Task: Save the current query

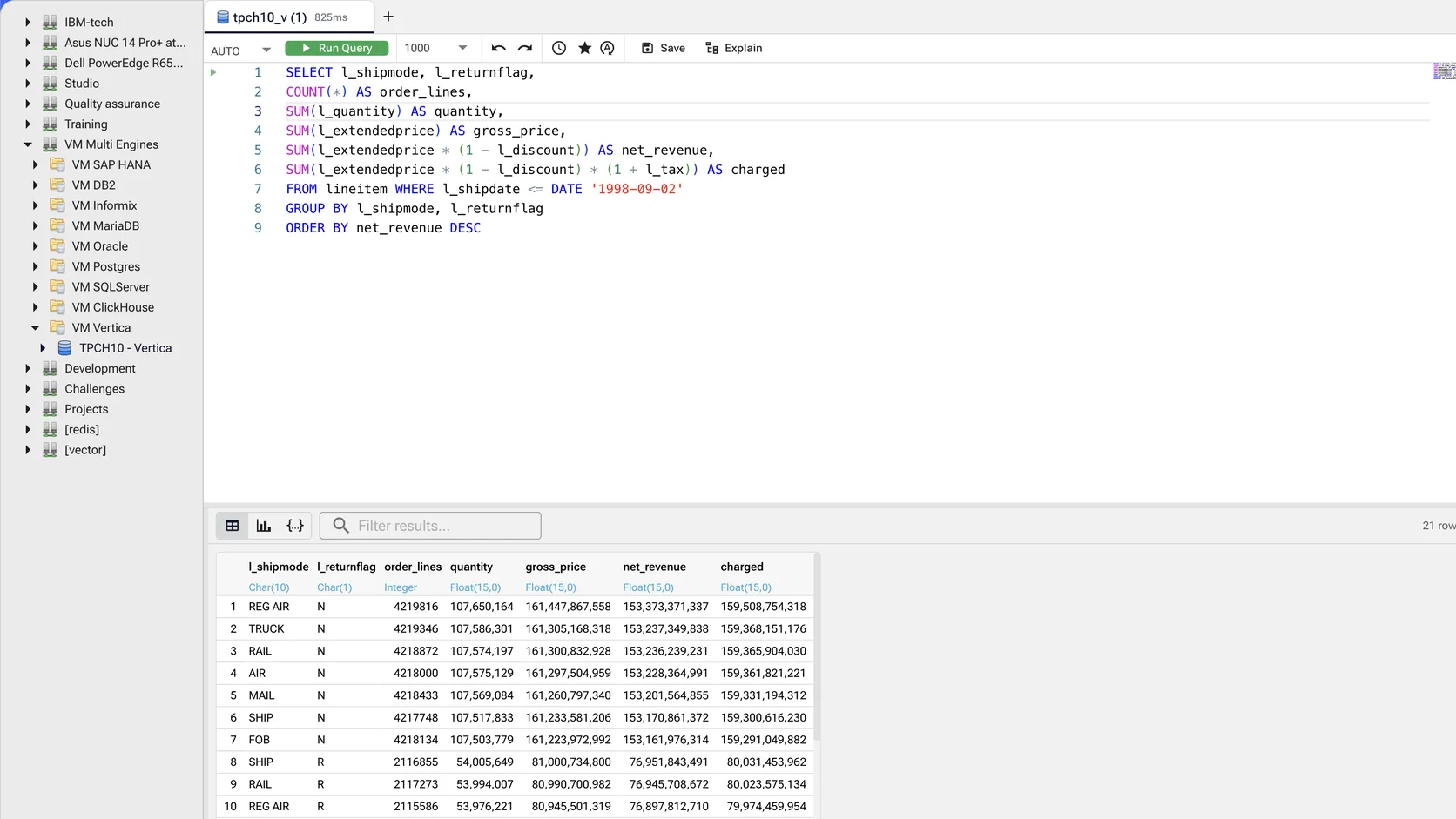Action: (x=664, y=48)
